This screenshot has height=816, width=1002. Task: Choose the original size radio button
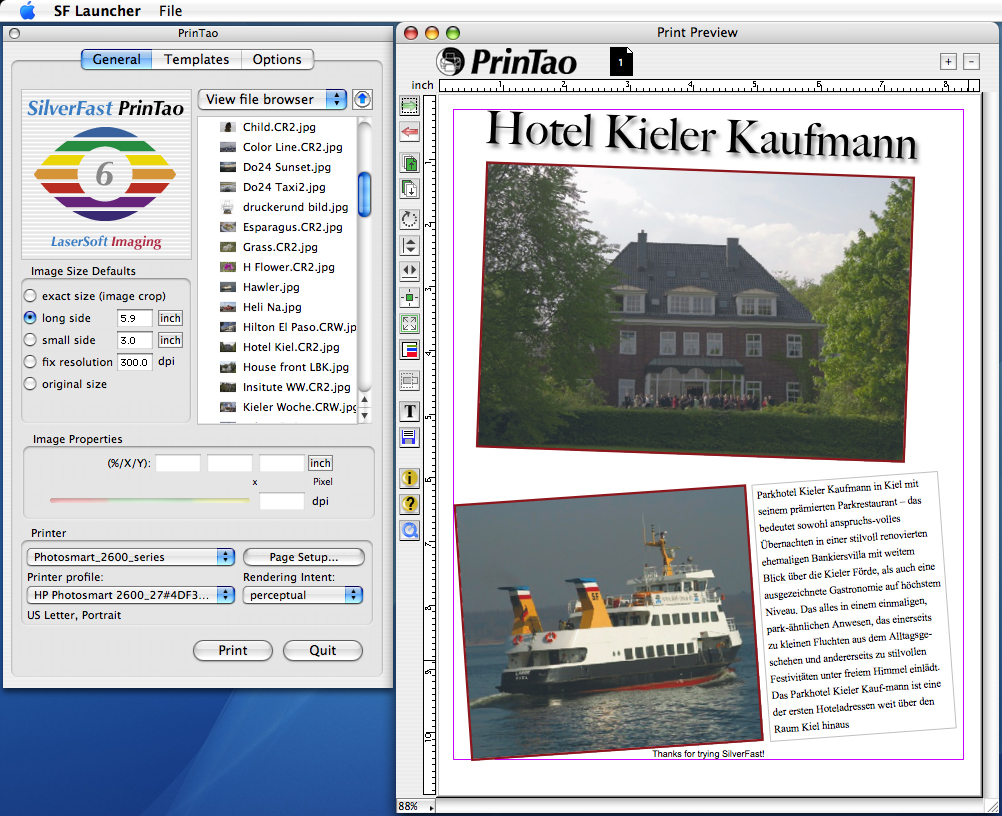point(30,384)
